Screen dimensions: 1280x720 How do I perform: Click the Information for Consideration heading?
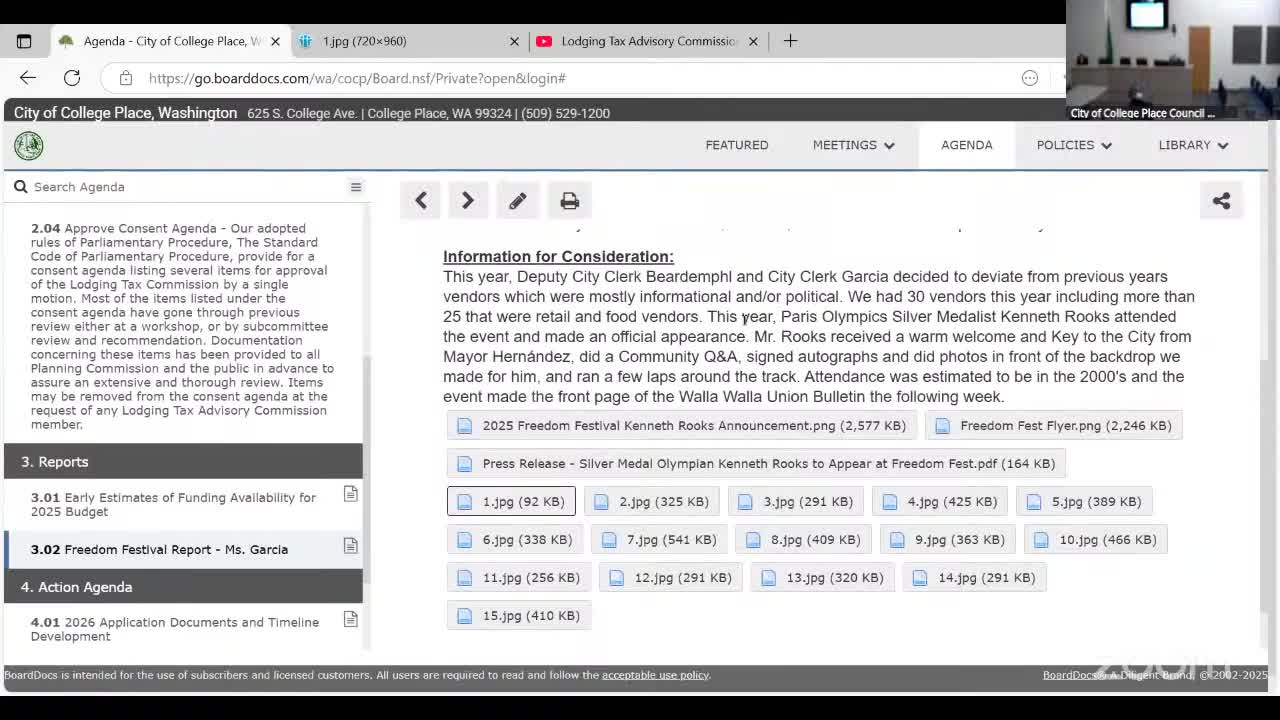[x=558, y=257]
